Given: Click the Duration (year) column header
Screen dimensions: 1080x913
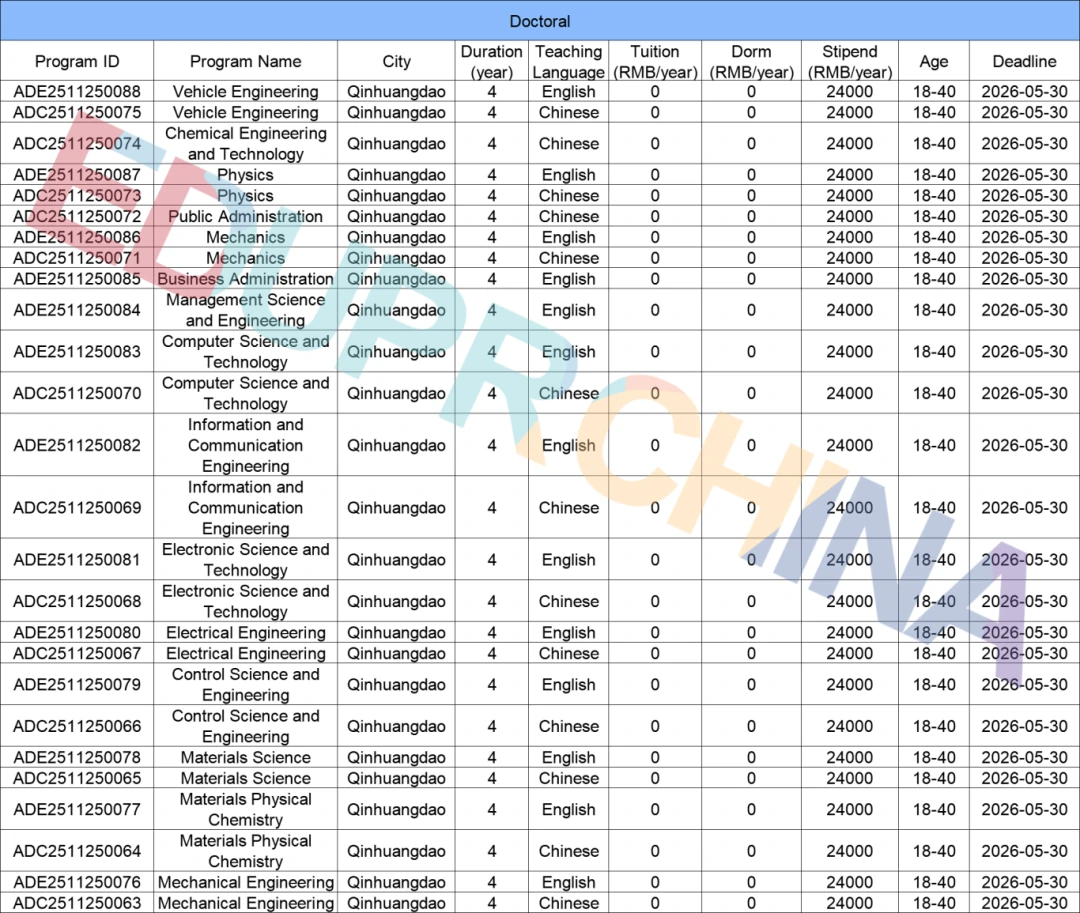Looking at the screenshot, I should coord(491,61).
